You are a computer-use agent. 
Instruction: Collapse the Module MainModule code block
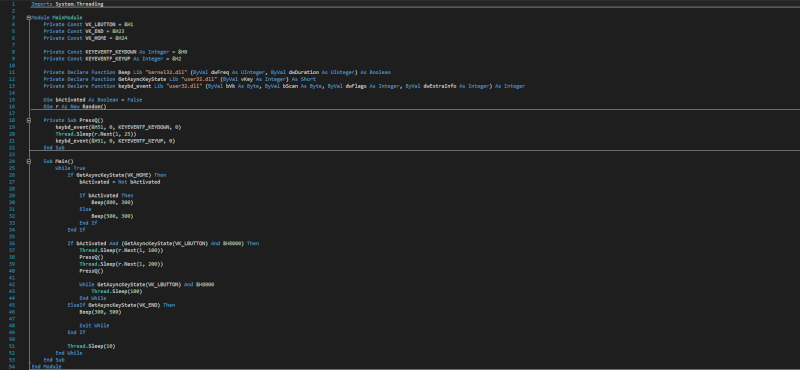(29, 17)
